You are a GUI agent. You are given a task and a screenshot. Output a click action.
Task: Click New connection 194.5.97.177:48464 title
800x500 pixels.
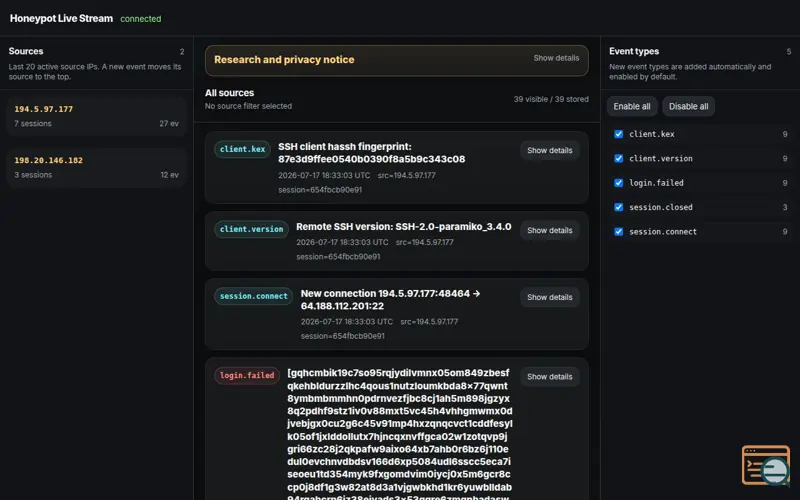click(x=390, y=300)
